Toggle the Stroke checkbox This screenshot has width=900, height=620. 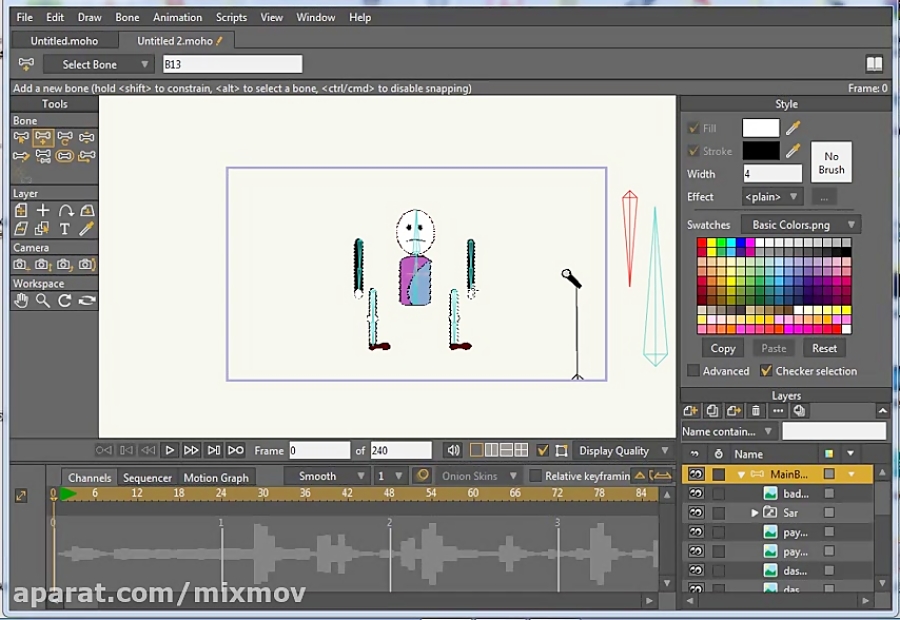tap(693, 151)
